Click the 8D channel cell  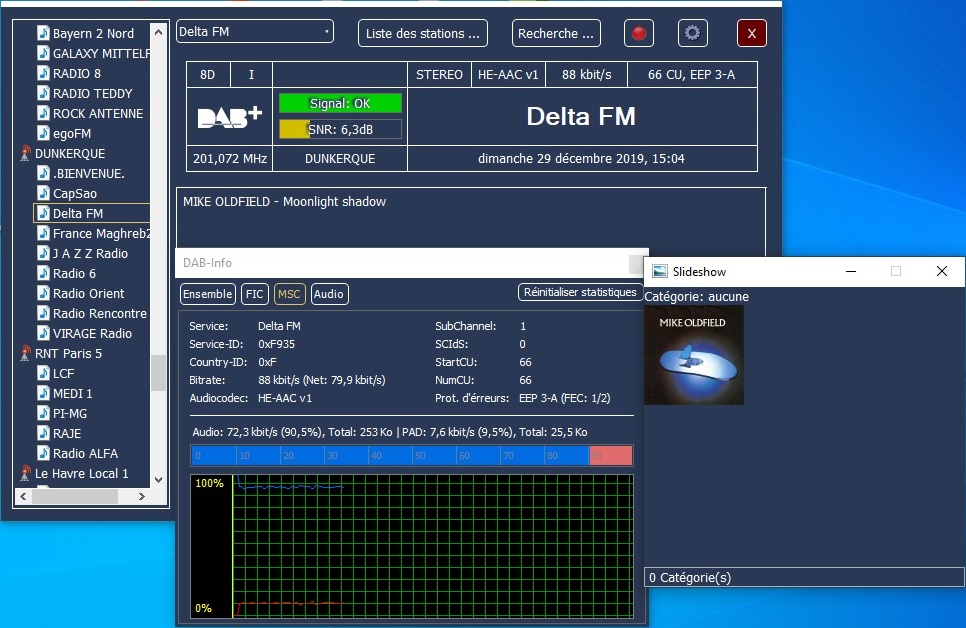208,75
